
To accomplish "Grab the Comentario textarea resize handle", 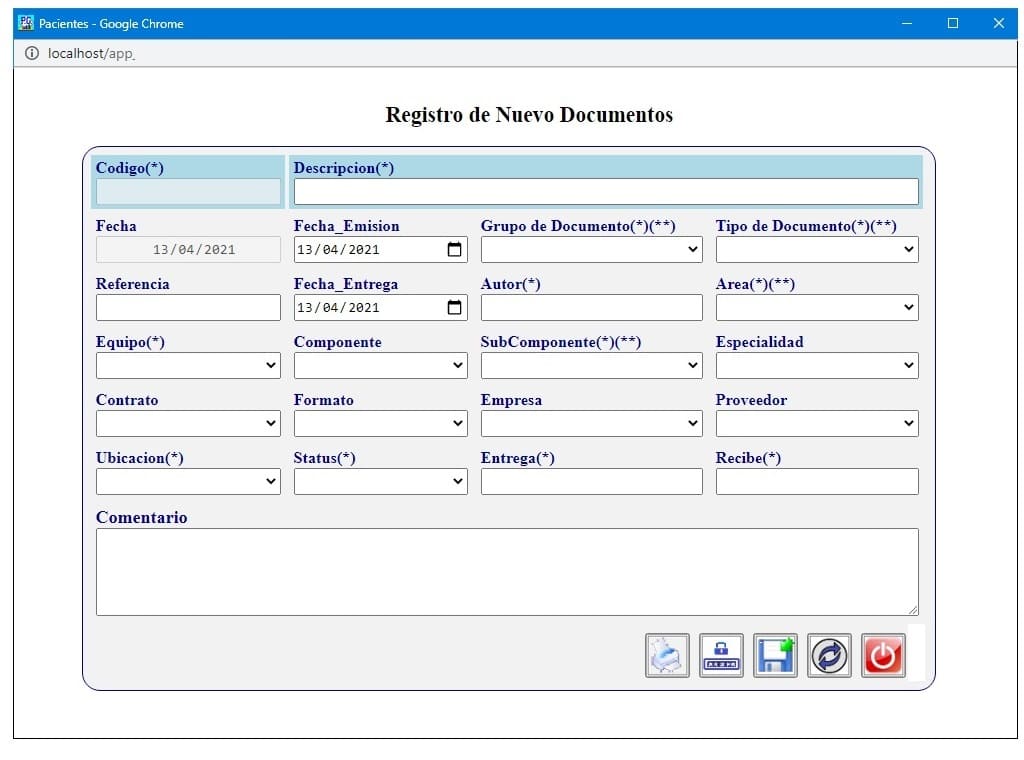I will [913, 610].
